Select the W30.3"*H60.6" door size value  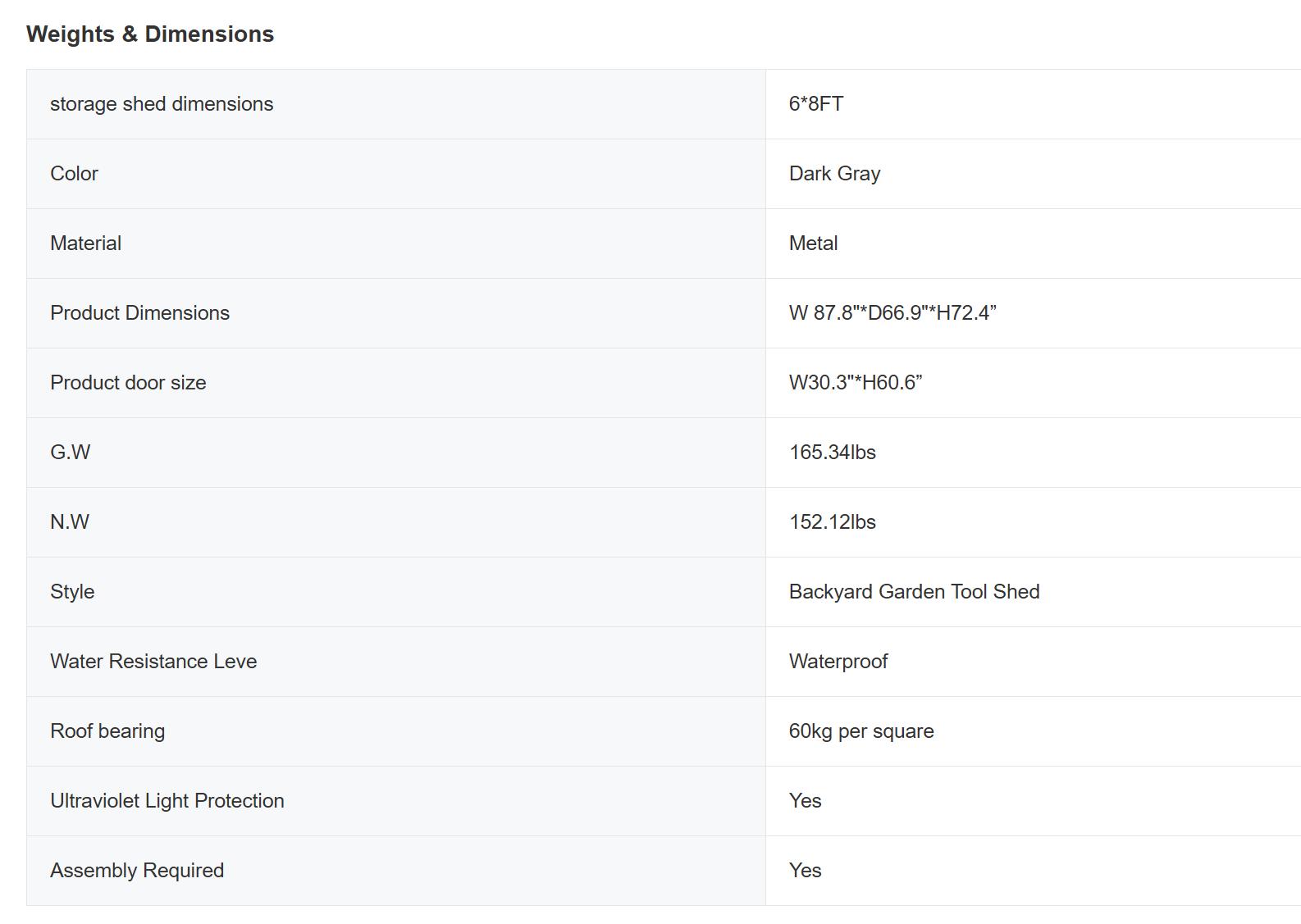(x=856, y=383)
